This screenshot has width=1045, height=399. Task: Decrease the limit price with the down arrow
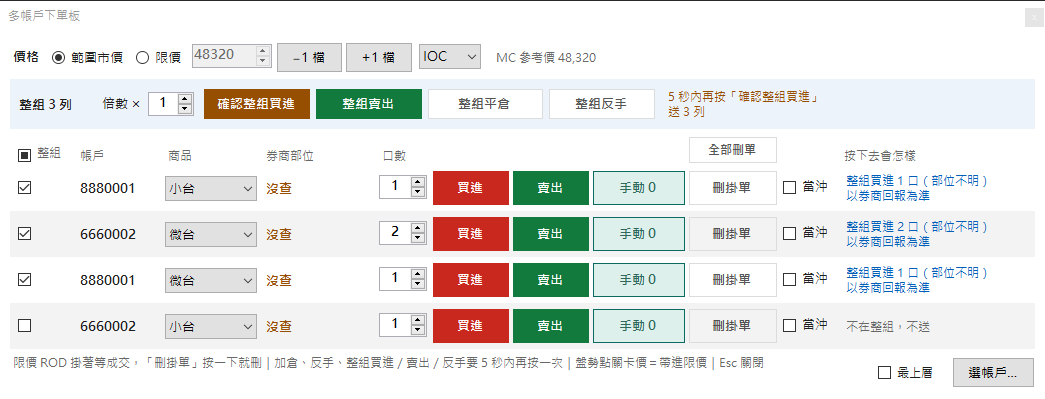click(x=263, y=61)
